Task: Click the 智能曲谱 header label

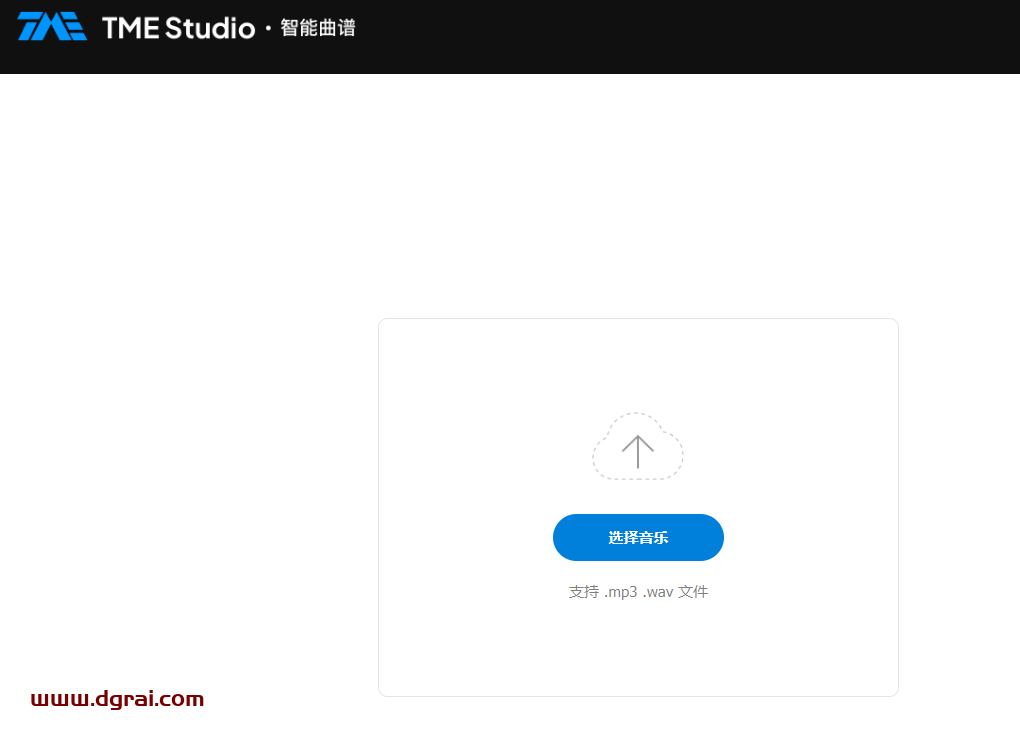Action: [x=318, y=28]
